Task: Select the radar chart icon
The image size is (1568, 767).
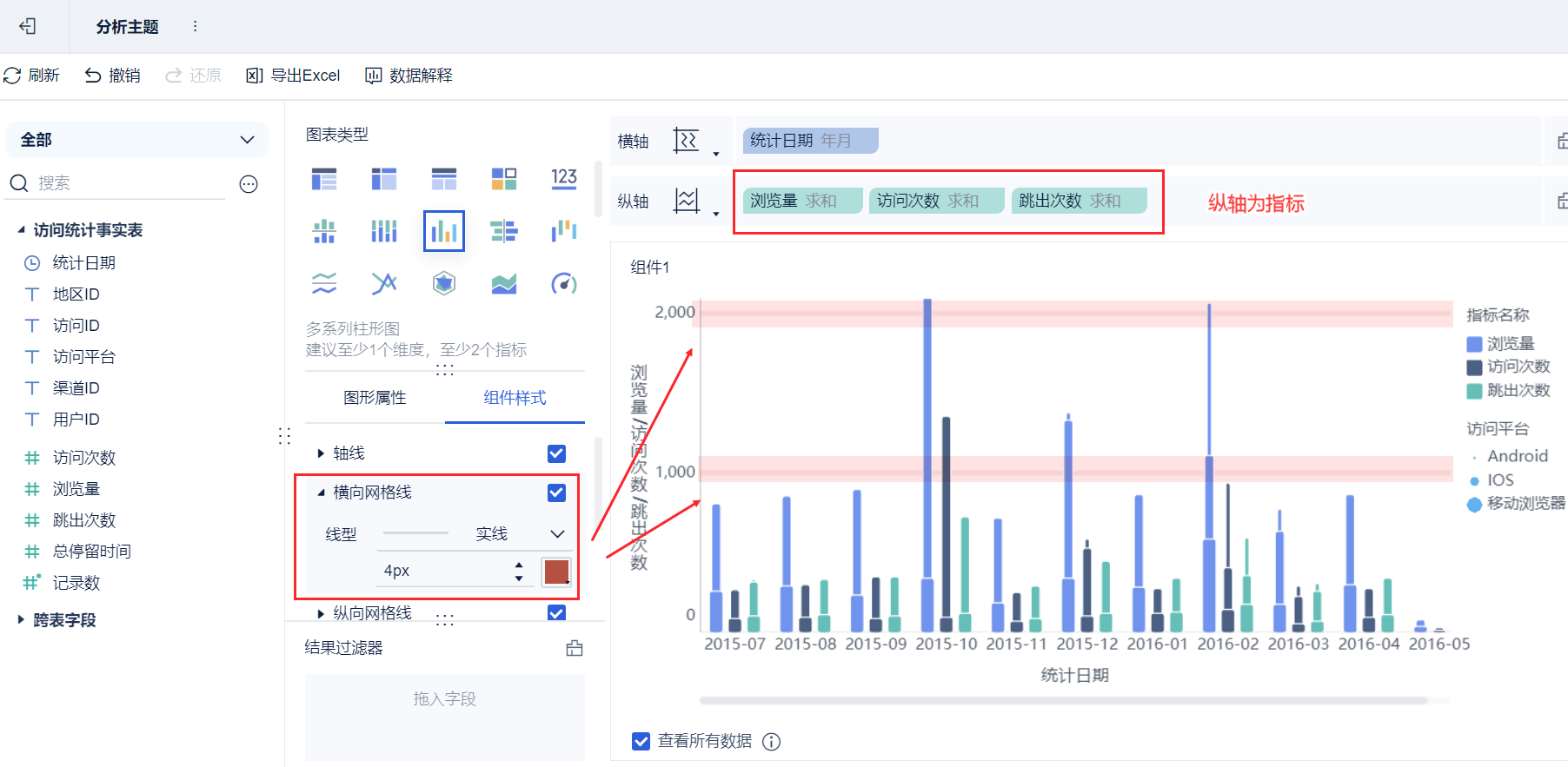Action: point(444,283)
